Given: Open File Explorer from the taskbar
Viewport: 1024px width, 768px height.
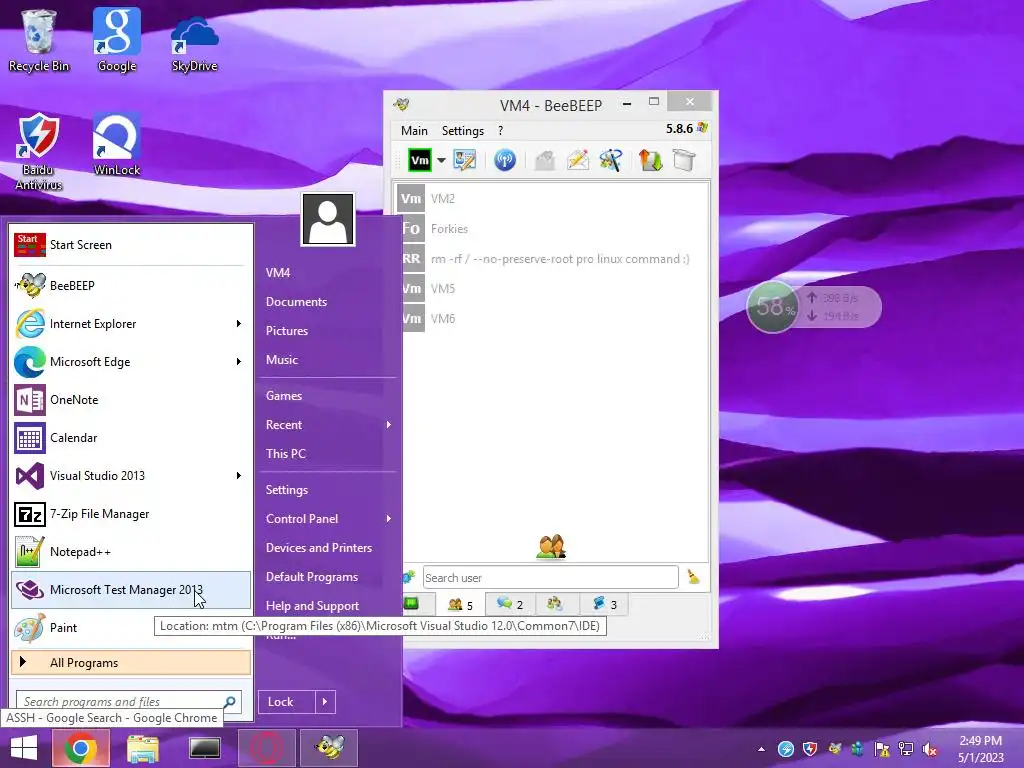Looking at the screenshot, I should point(142,748).
